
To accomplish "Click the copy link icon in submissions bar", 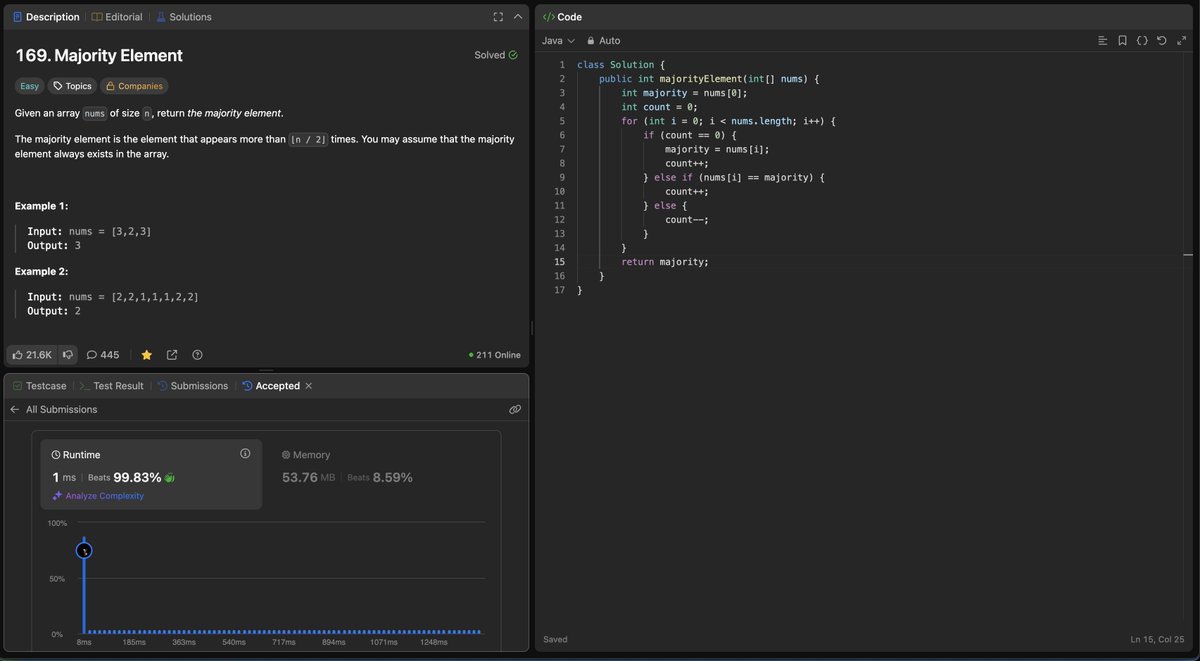I will pyautogui.click(x=515, y=409).
